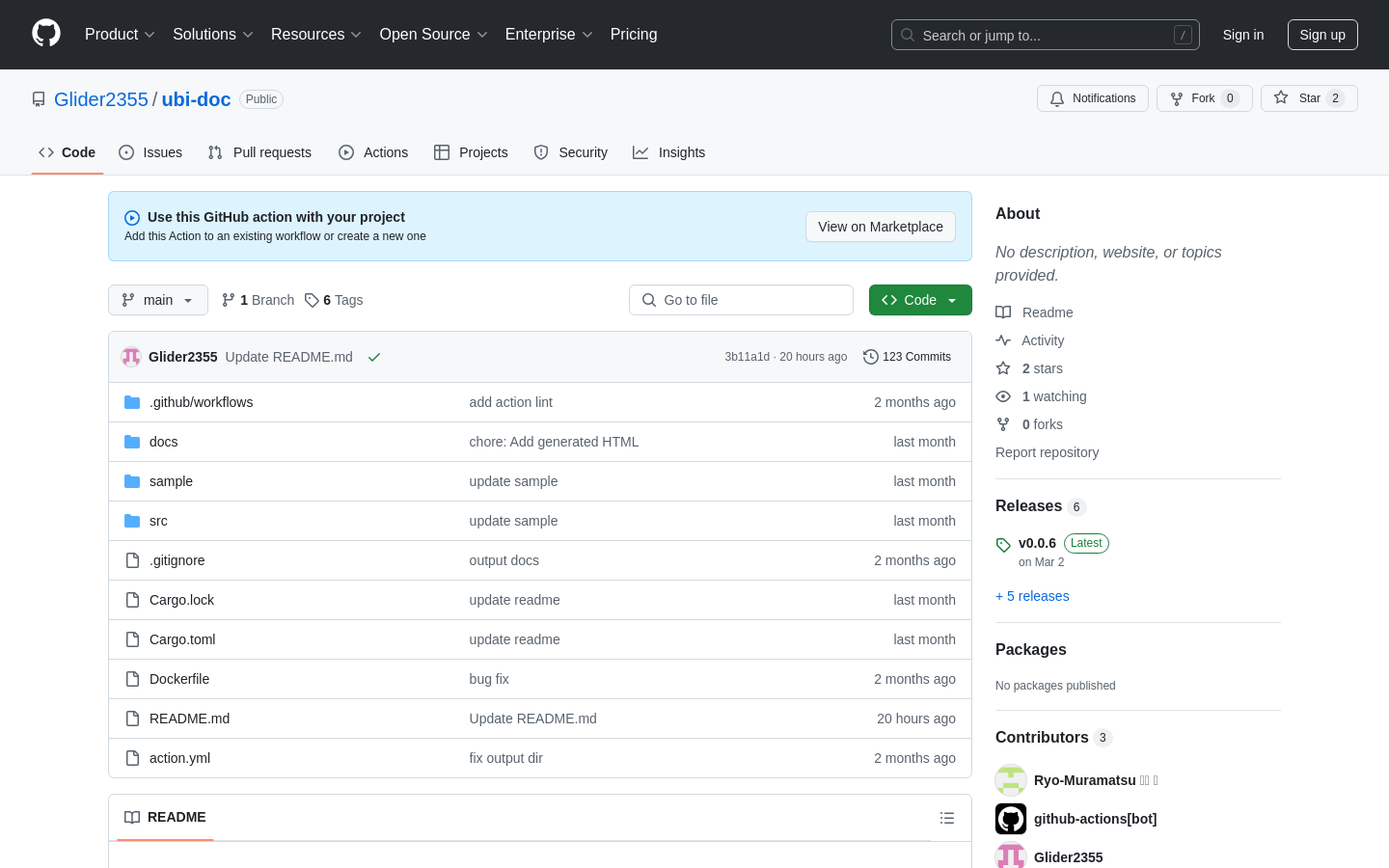Open the .gitignore file

[177, 560]
